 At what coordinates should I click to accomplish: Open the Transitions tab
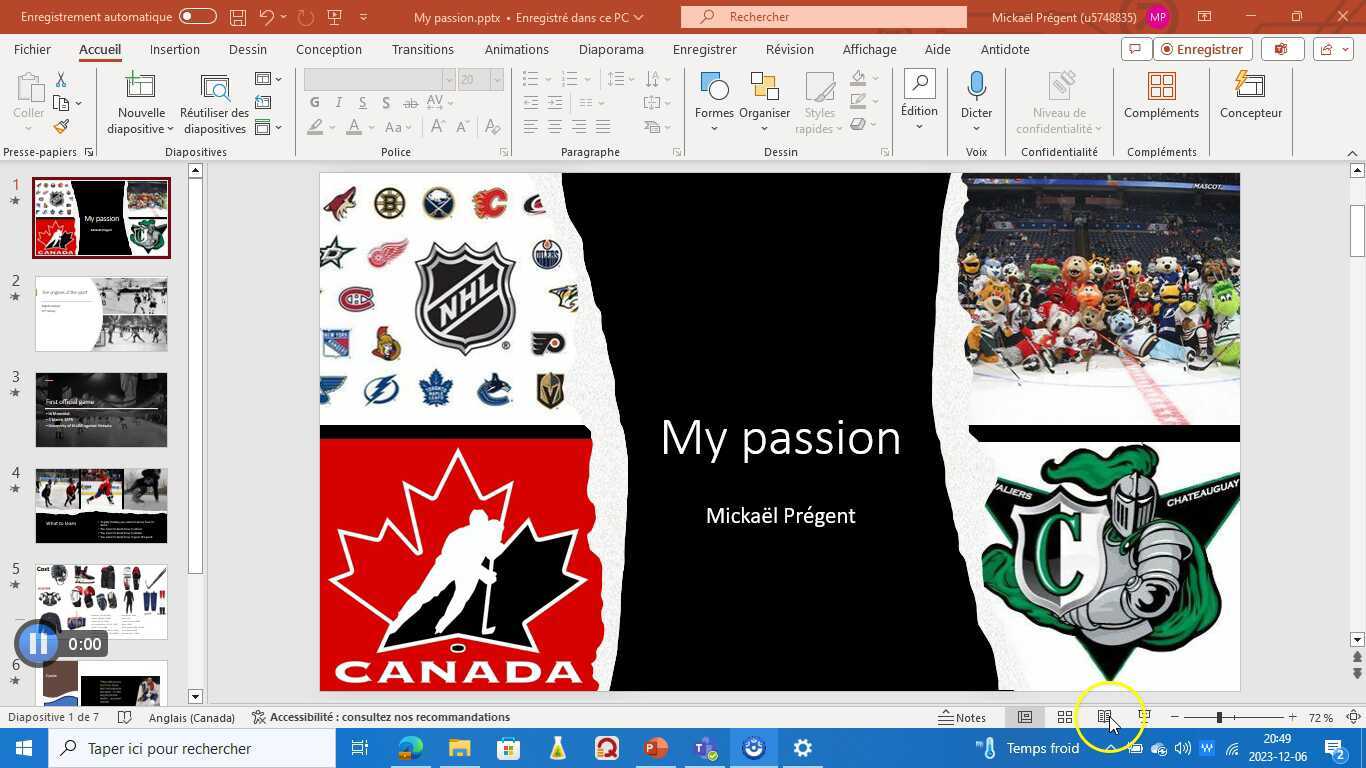(x=422, y=49)
